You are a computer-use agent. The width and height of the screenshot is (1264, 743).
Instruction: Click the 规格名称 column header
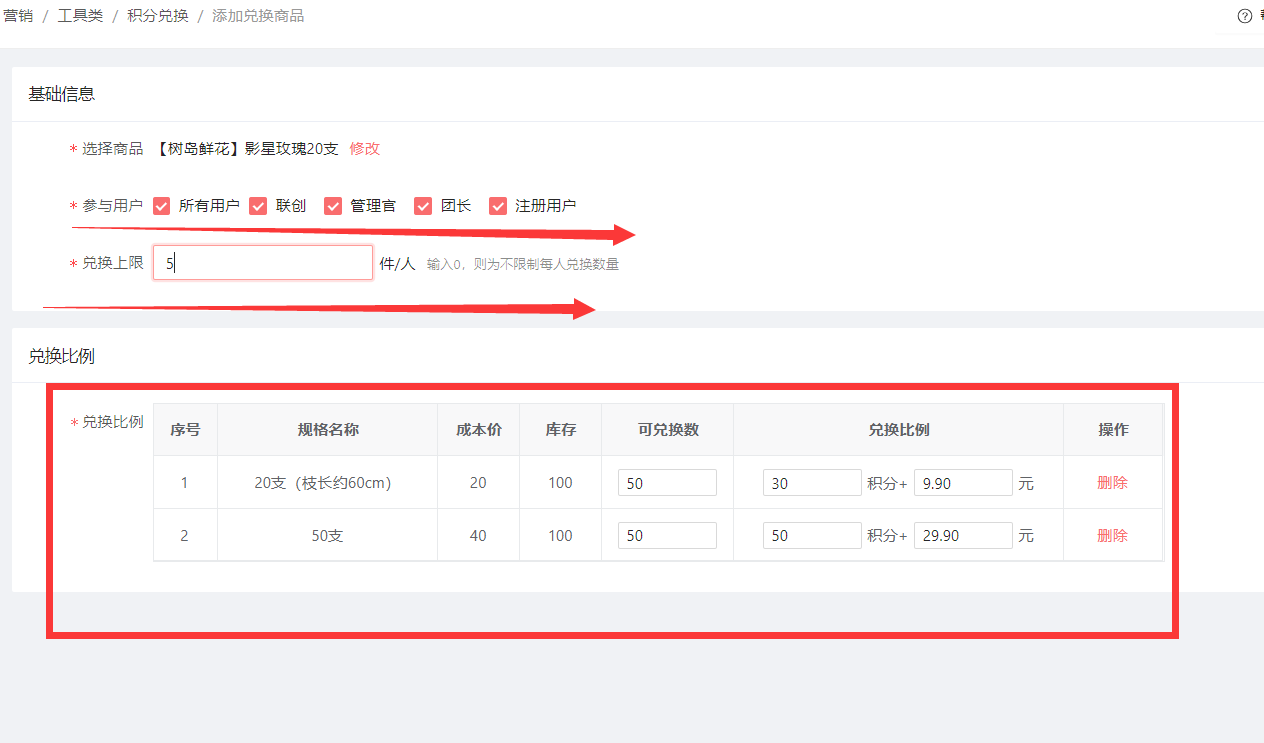tap(328, 430)
